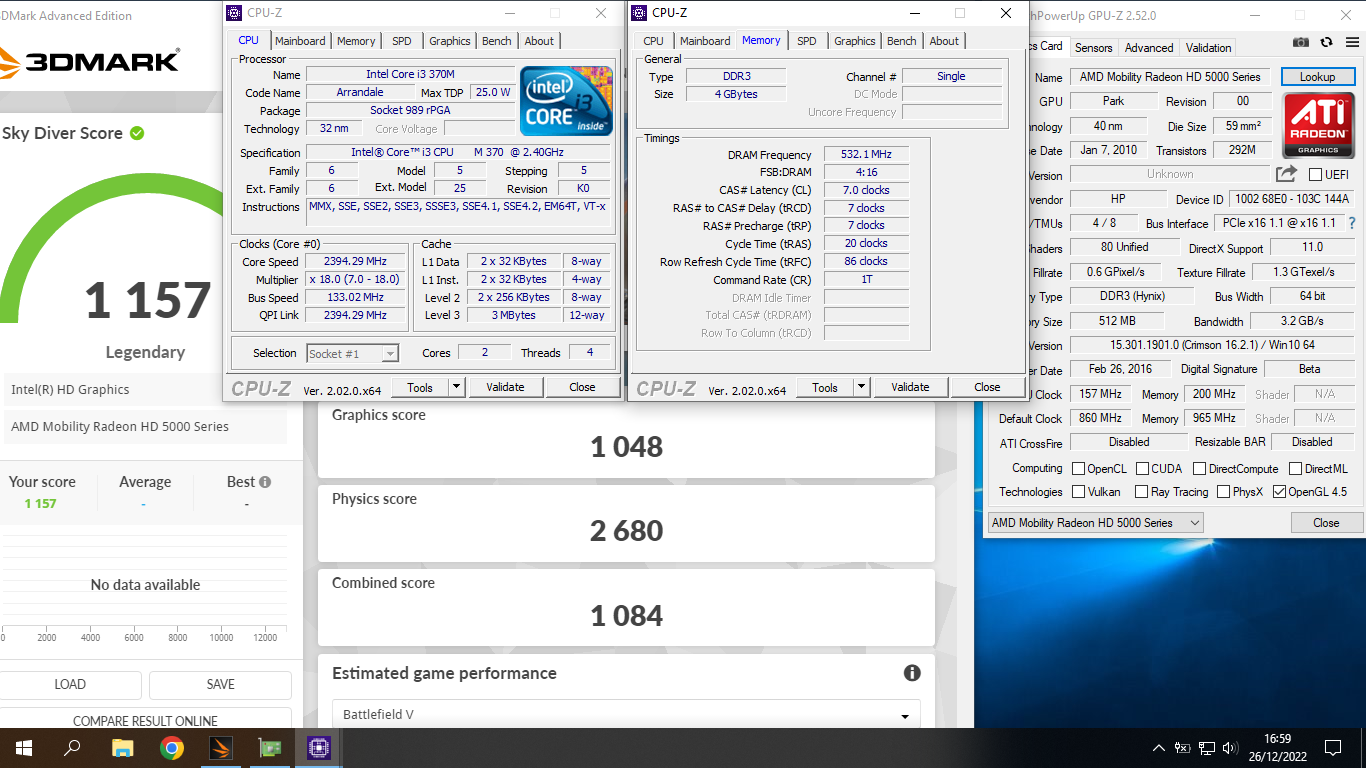
Task: Switch to GPU-Z taskbar icon
Action: (x=270, y=747)
